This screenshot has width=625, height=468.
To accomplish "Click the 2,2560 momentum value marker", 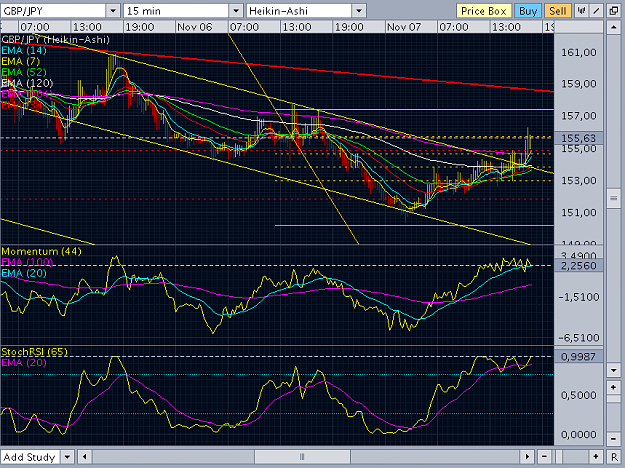I will pyautogui.click(x=578, y=265).
